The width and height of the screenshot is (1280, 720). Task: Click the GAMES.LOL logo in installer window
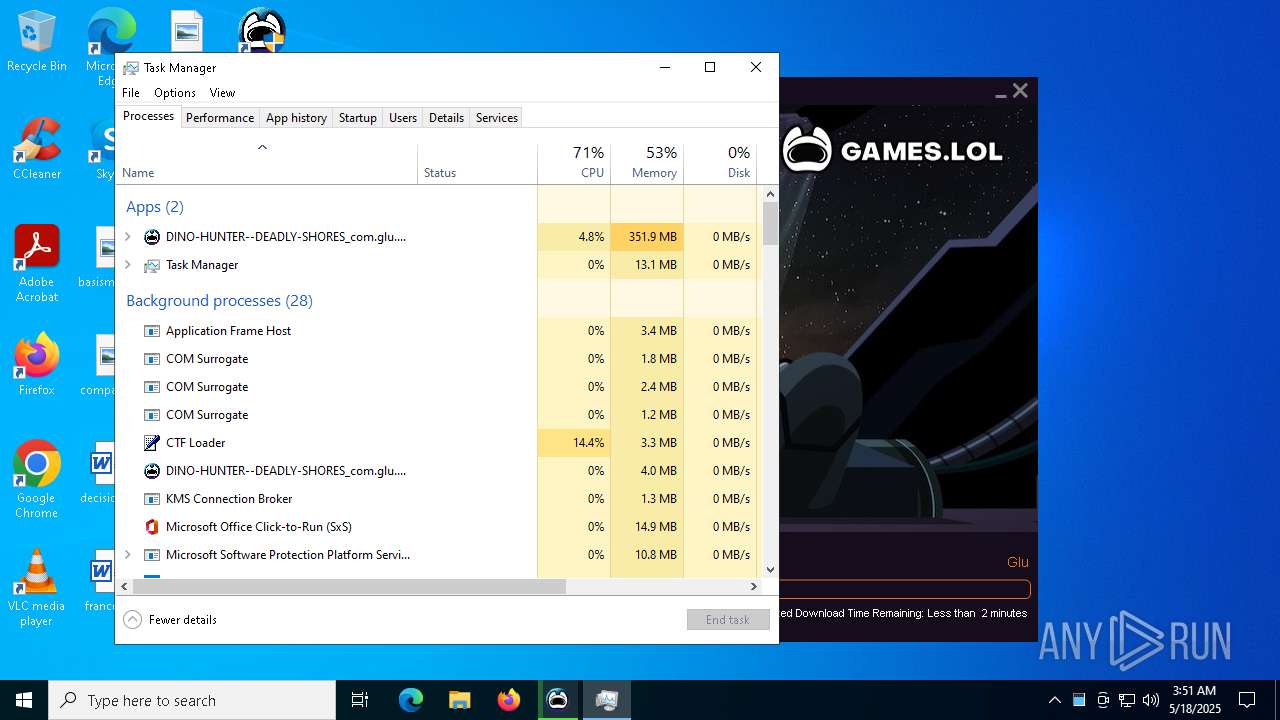(892, 151)
